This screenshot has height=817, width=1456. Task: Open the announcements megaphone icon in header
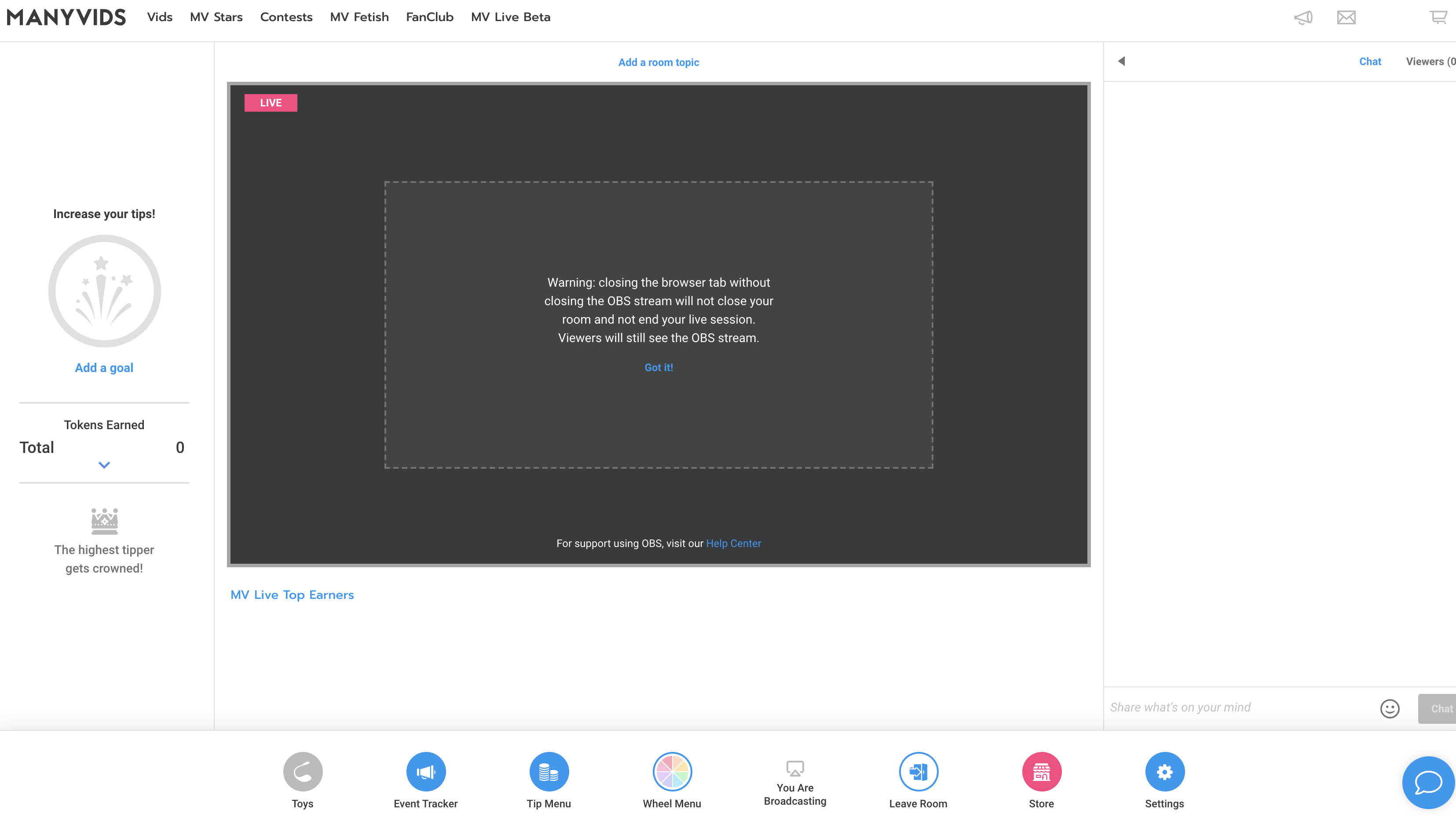coord(1303,18)
